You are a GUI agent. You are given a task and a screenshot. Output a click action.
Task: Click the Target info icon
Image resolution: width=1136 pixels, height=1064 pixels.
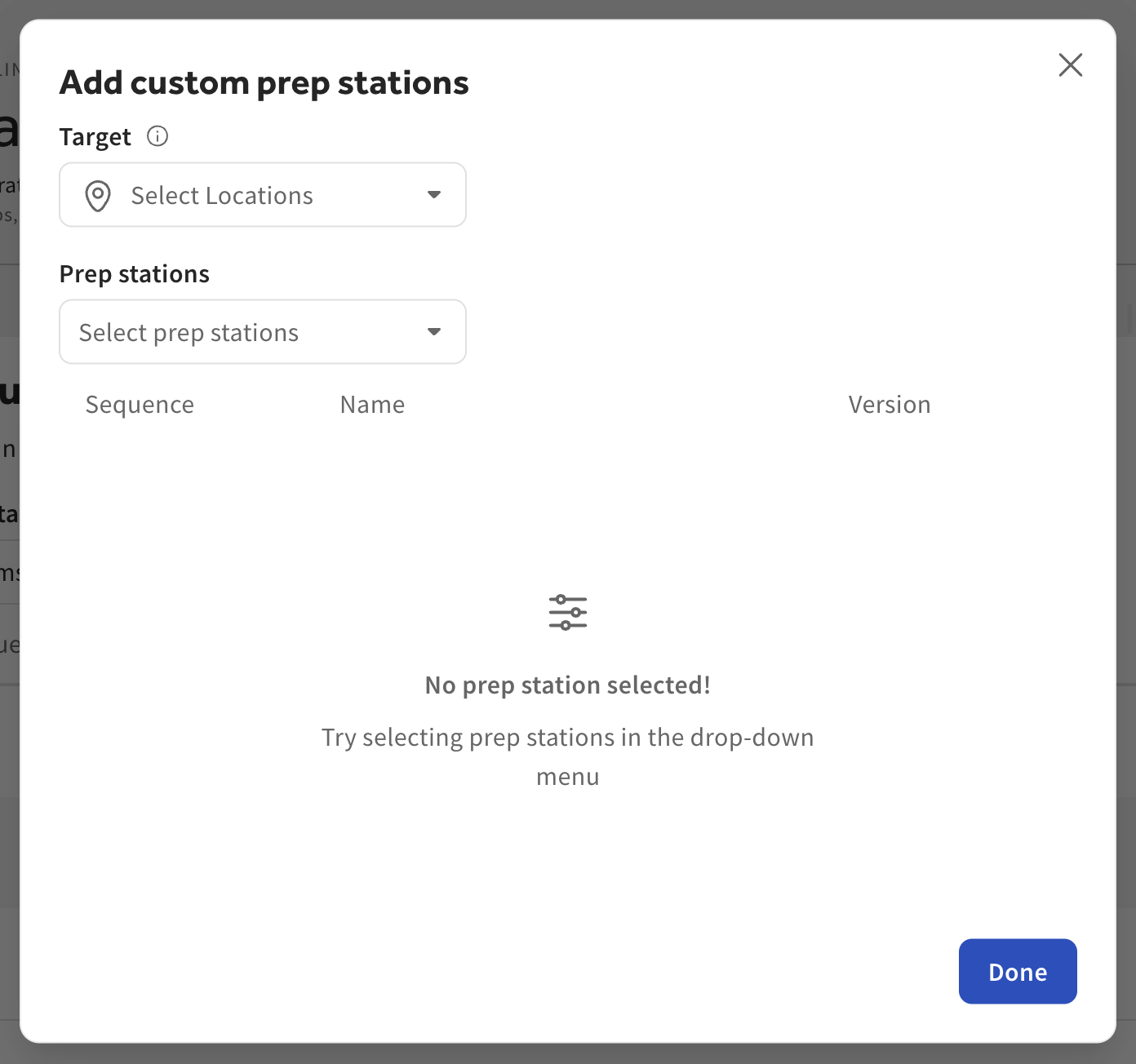[x=158, y=136]
